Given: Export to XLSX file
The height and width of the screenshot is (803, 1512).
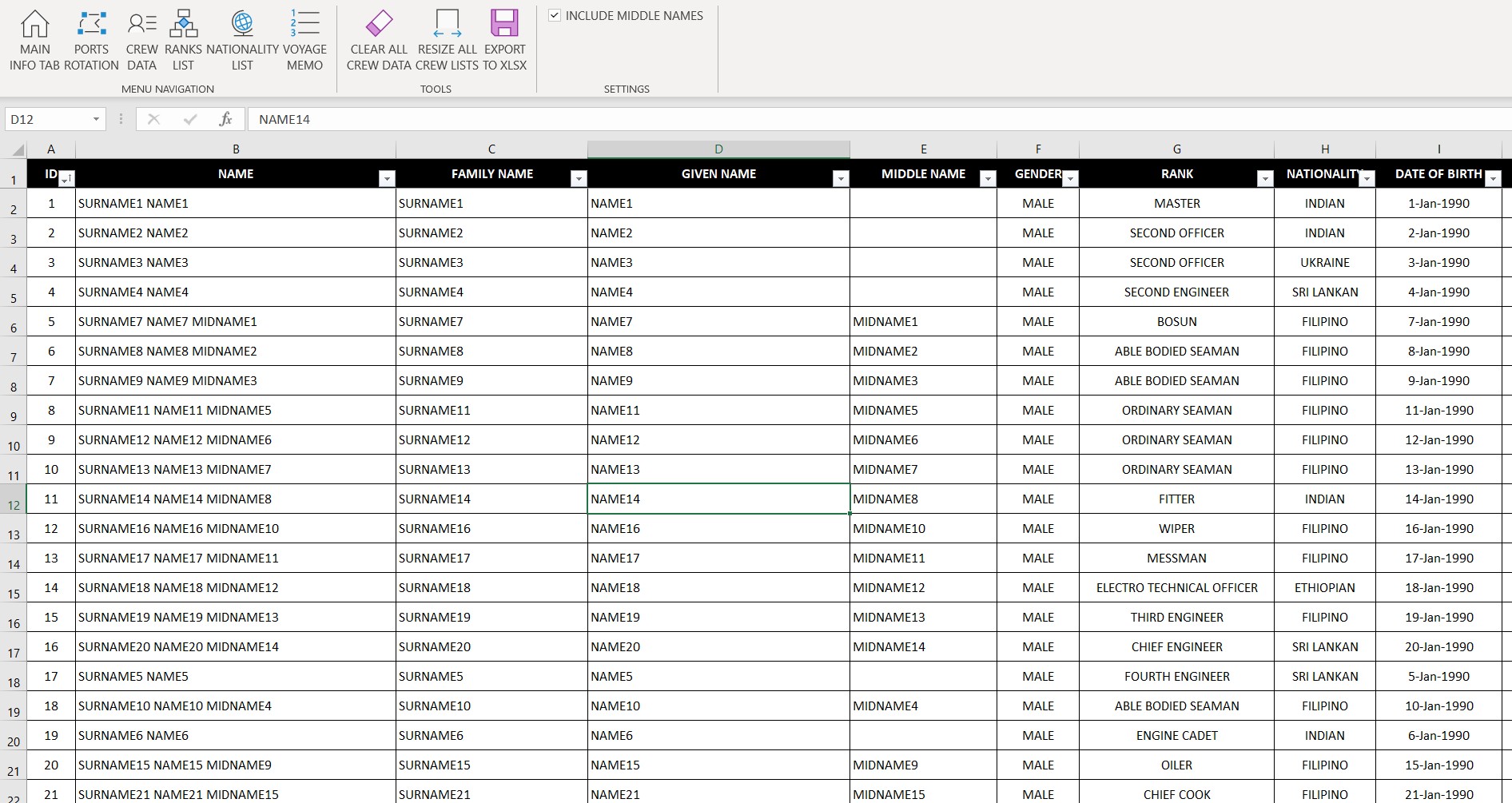Looking at the screenshot, I should pos(504,40).
